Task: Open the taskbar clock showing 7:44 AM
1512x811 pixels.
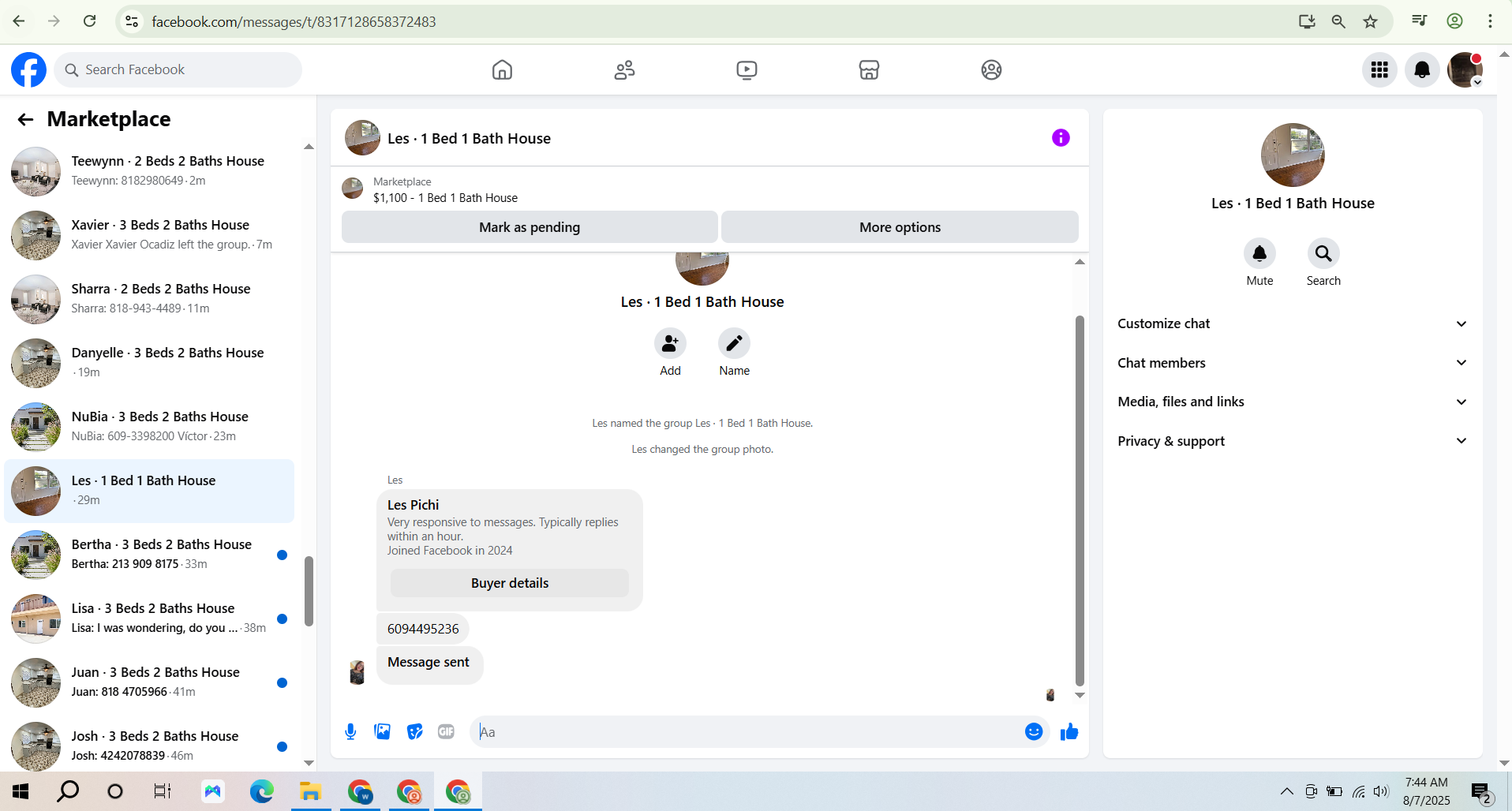Action: (1427, 791)
